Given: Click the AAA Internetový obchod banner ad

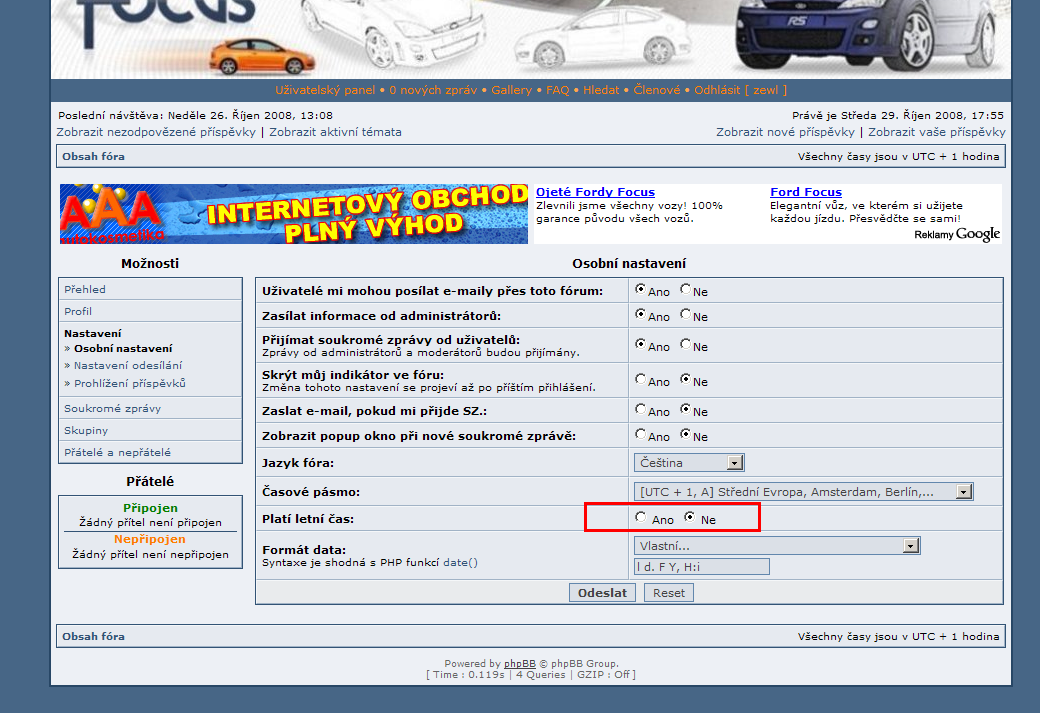Looking at the screenshot, I should coord(293,214).
